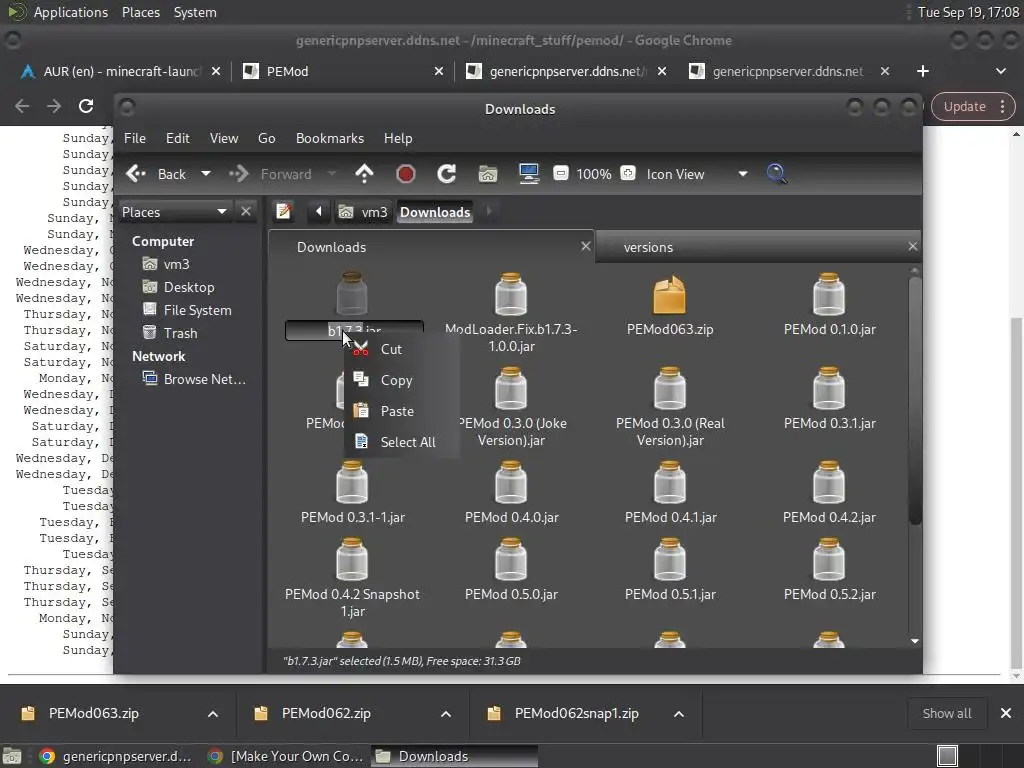Open new Chrome tab plus icon
This screenshot has height=768, width=1024.
pyautogui.click(x=922, y=71)
